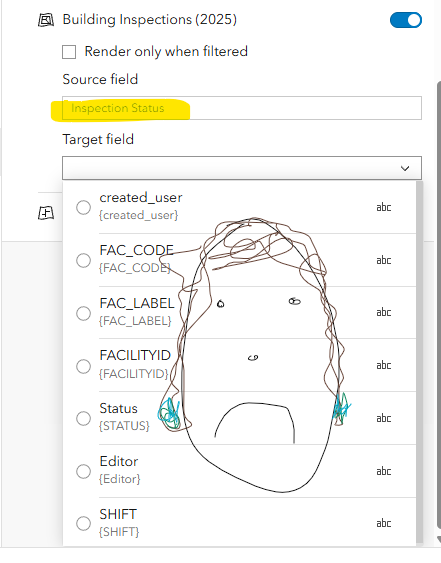
Task: Choose the Editor field entry
Action: [239, 471]
